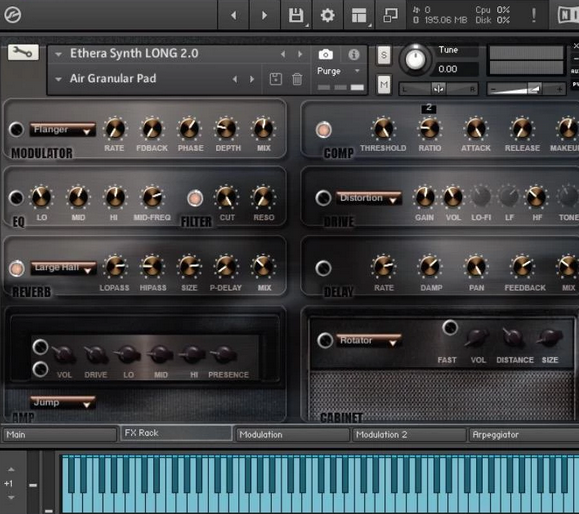Switch to the Arpeggiator tab
The width and height of the screenshot is (579, 514).
[524, 435]
